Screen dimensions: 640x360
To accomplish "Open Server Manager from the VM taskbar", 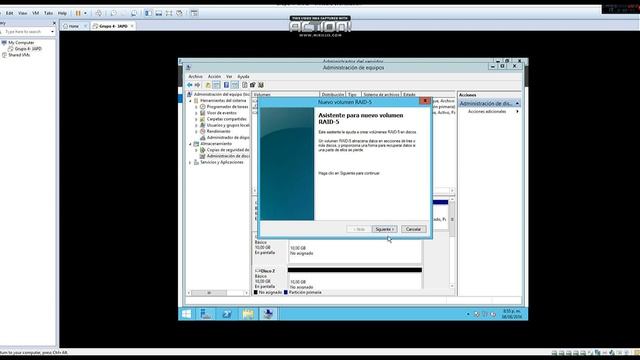I will [x=206, y=314].
